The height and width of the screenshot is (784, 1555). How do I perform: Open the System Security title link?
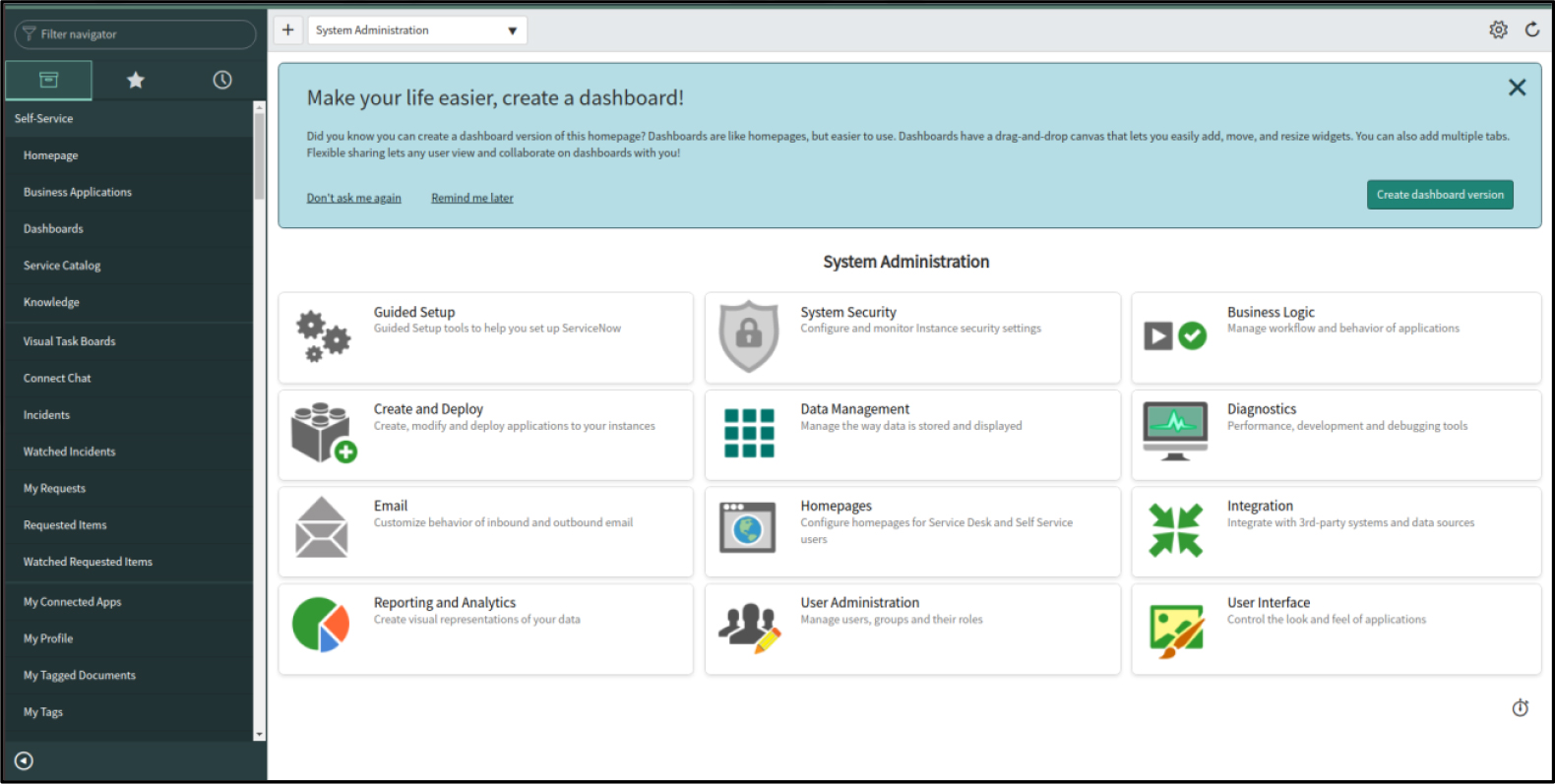point(848,312)
